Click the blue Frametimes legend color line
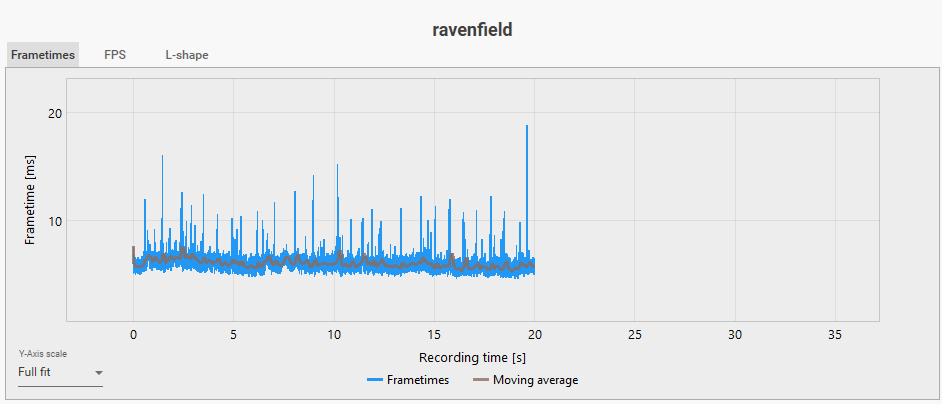This screenshot has height=404, width=942. [x=374, y=380]
